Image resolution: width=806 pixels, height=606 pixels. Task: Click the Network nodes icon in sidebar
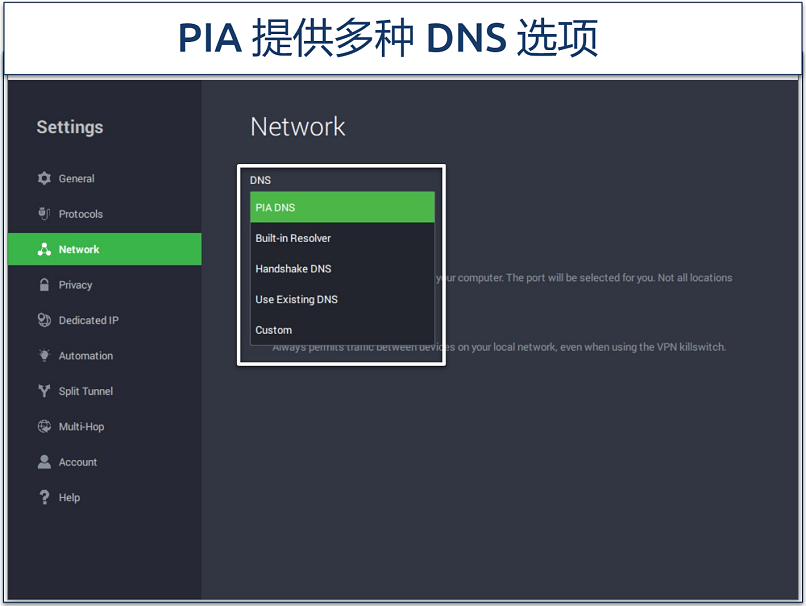click(x=44, y=249)
